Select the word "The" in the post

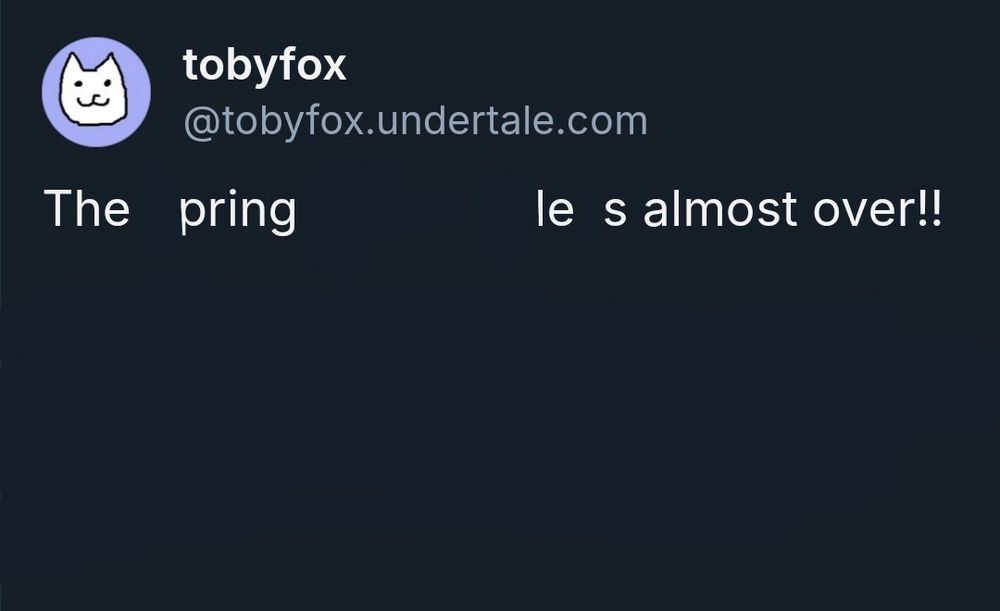87,209
